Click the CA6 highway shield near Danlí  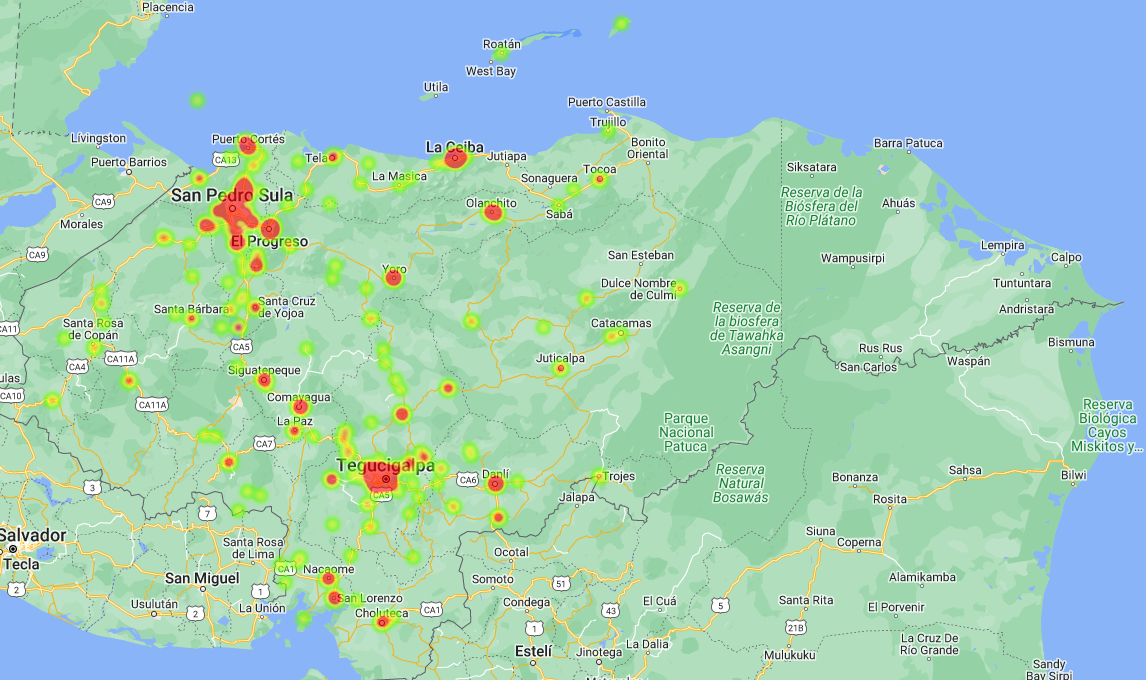[x=467, y=480]
